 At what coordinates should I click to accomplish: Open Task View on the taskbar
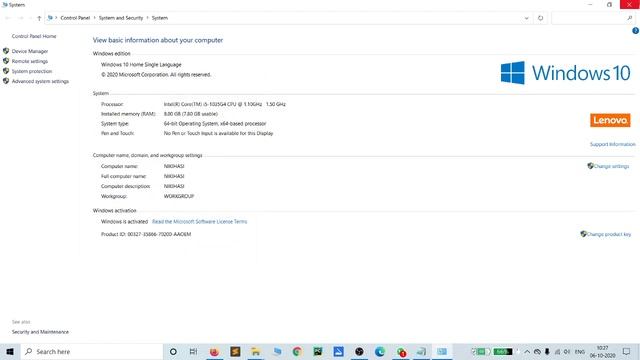tap(193, 351)
